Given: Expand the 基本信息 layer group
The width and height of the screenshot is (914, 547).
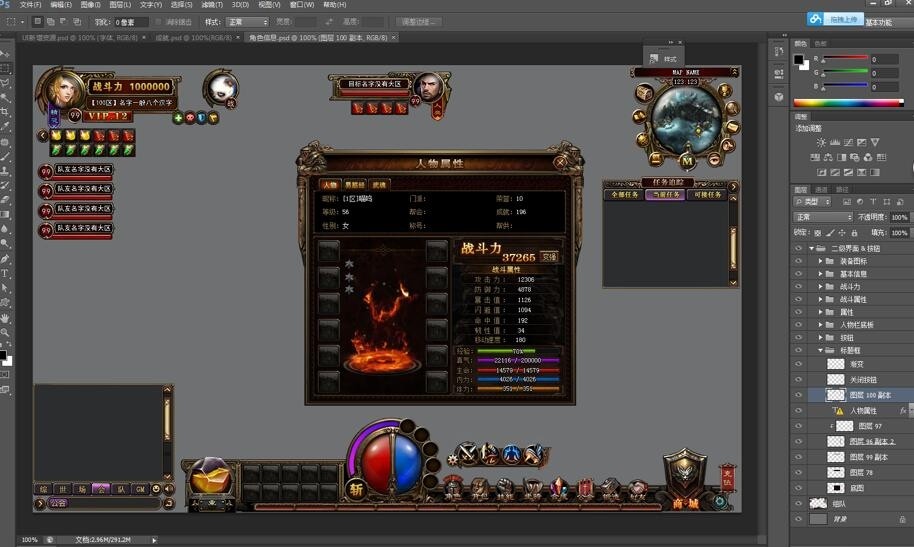Looking at the screenshot, I should (820, 274).
